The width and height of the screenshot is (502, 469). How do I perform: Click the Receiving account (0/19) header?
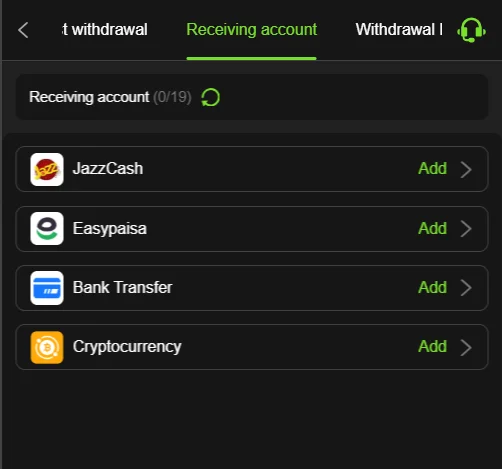110,97
